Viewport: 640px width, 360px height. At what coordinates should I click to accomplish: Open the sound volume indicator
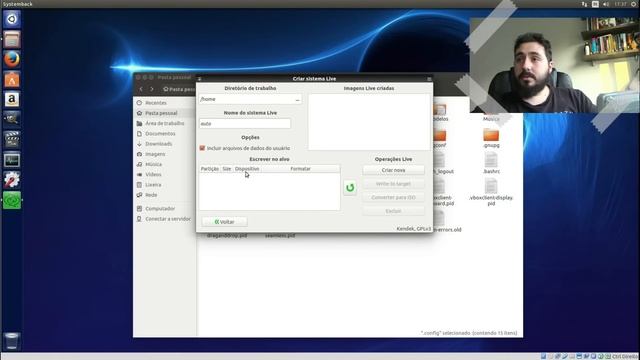pos(606,4)
